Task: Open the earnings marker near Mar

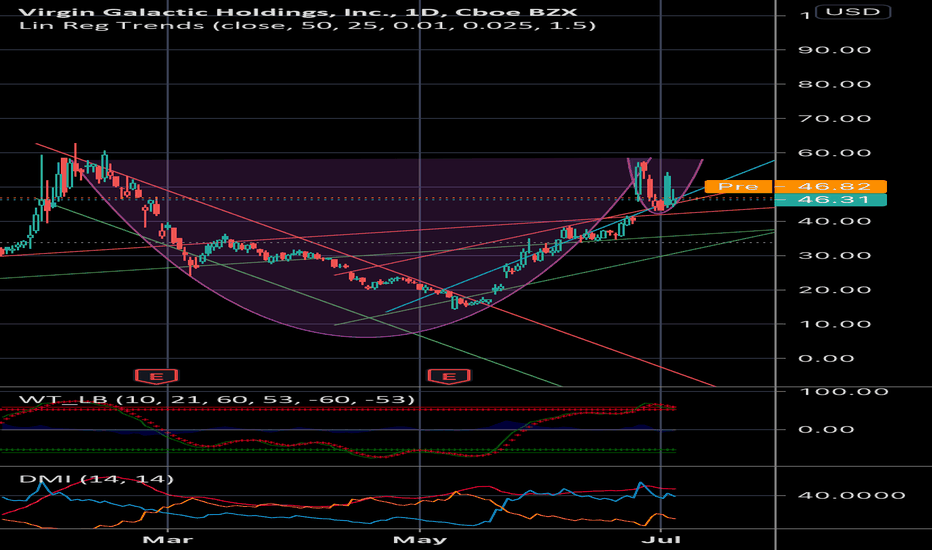Action: click(156, 376)
